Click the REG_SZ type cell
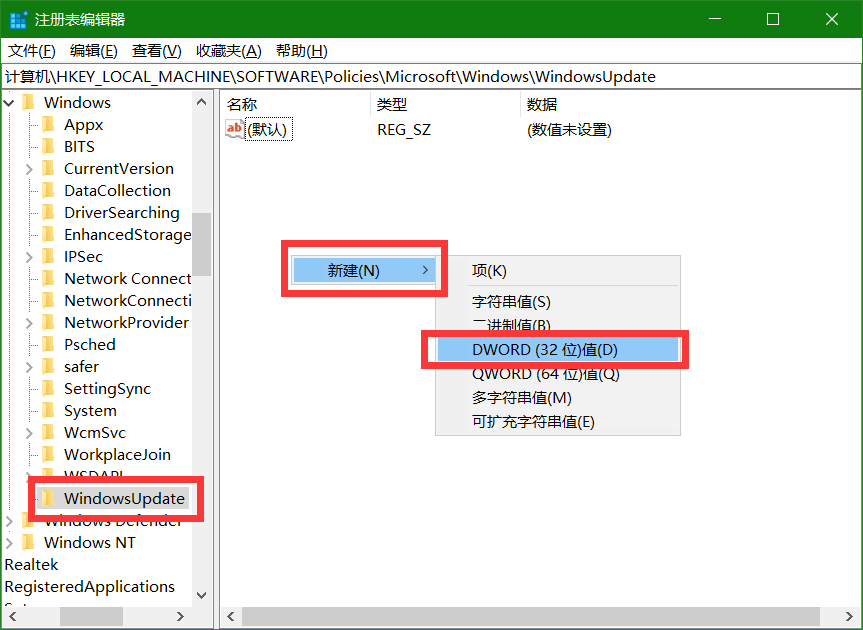This screenshot has height=630, width=863. 404,130
